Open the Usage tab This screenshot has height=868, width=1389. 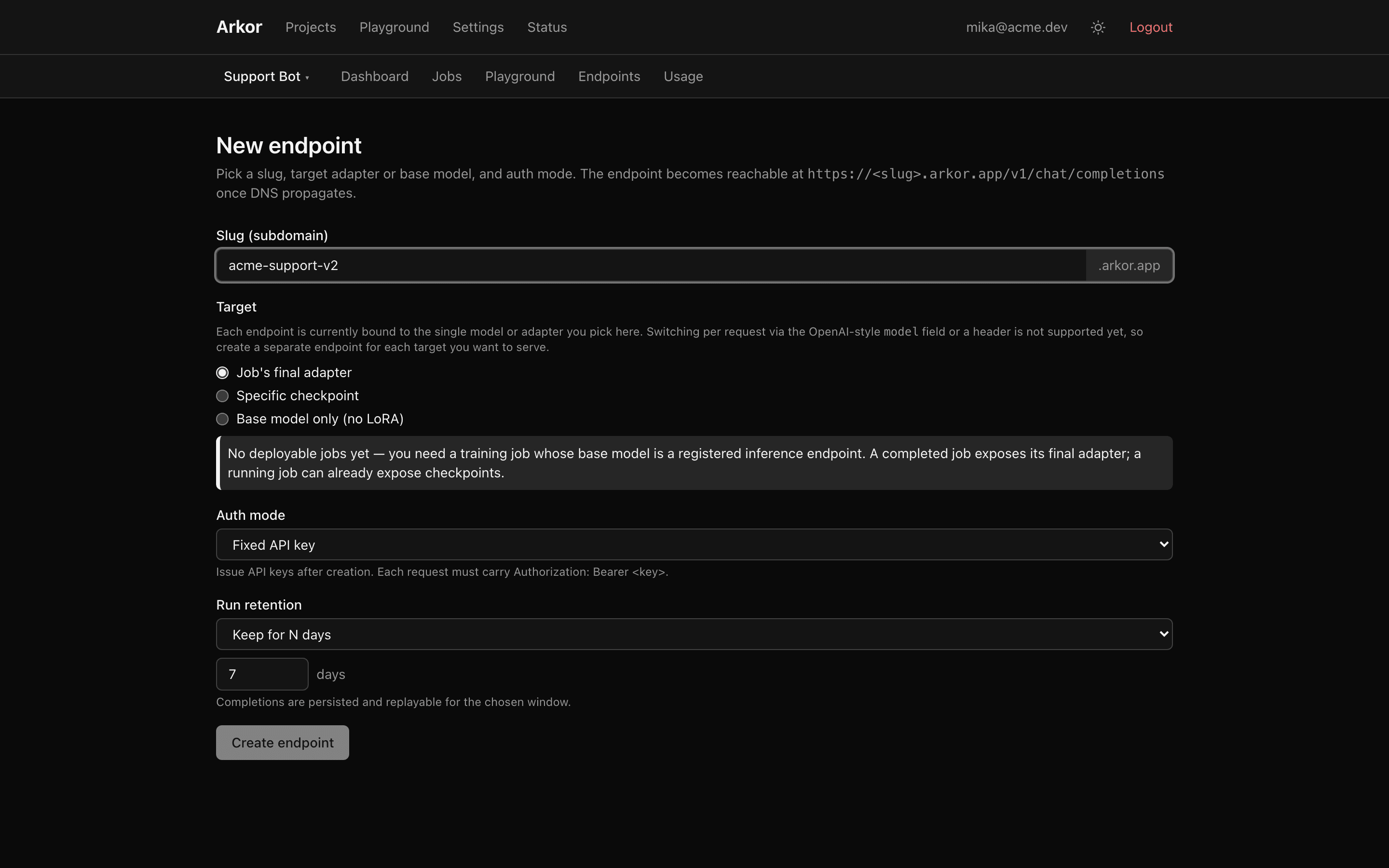coord(683,76)
